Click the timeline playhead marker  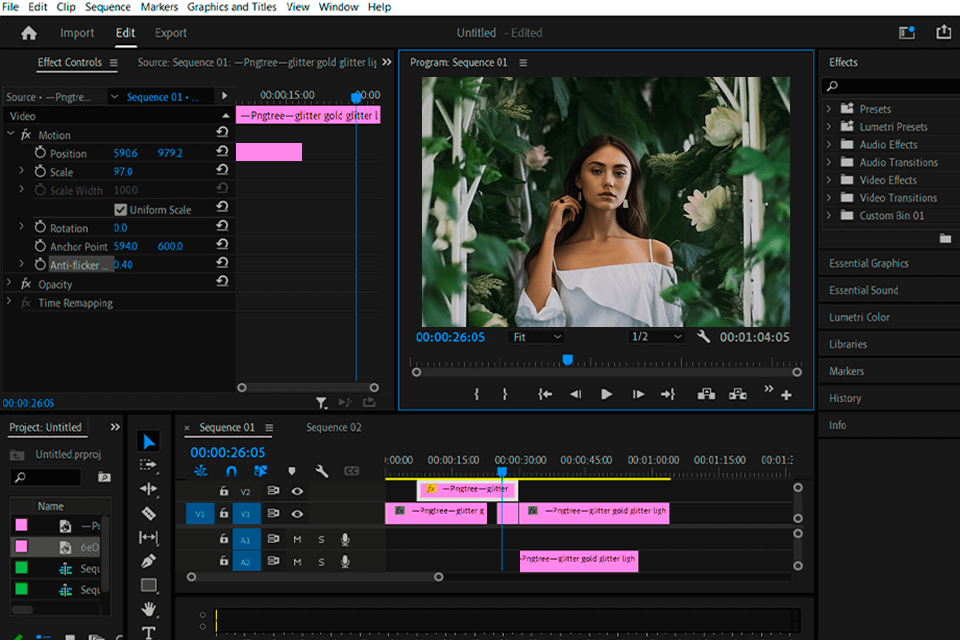[502, 472]
